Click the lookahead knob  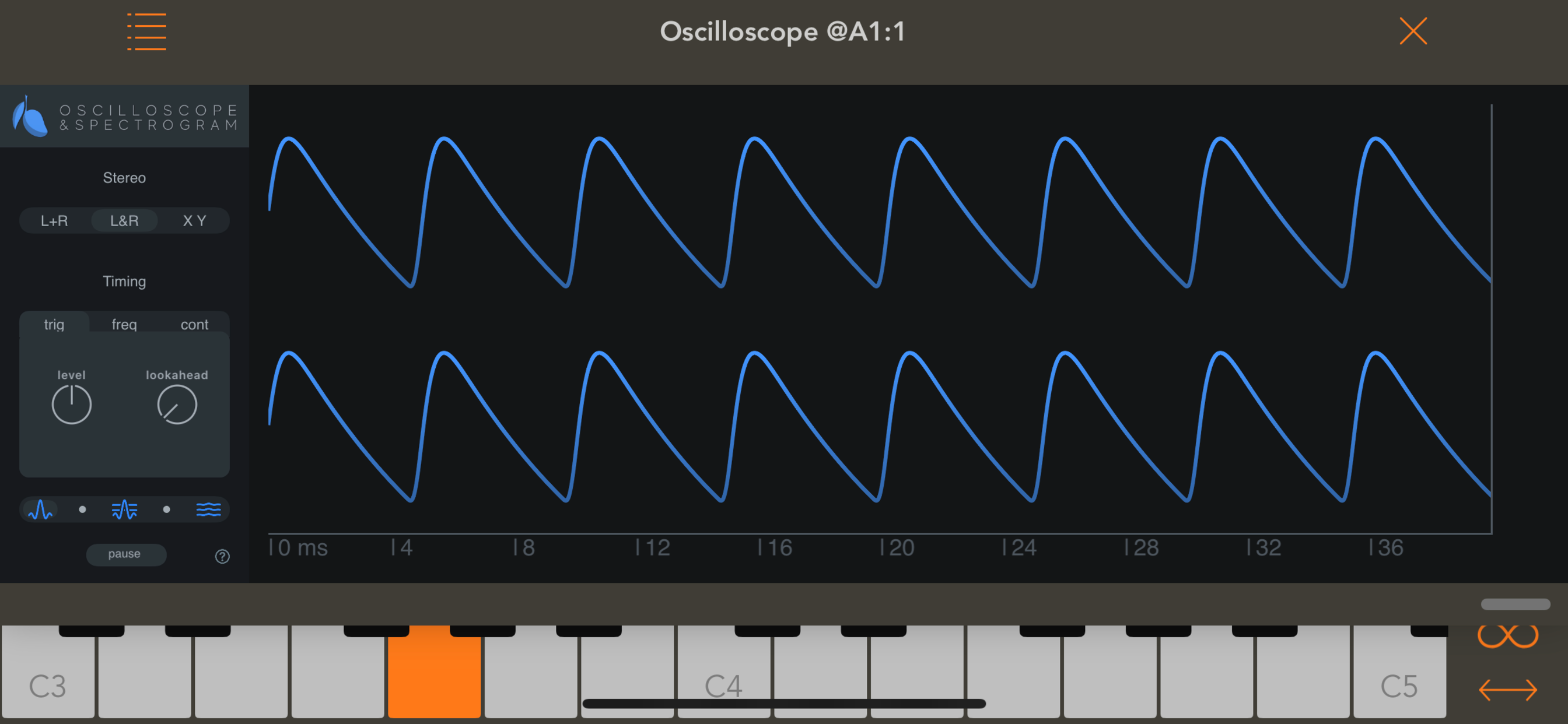click(177, 405)
